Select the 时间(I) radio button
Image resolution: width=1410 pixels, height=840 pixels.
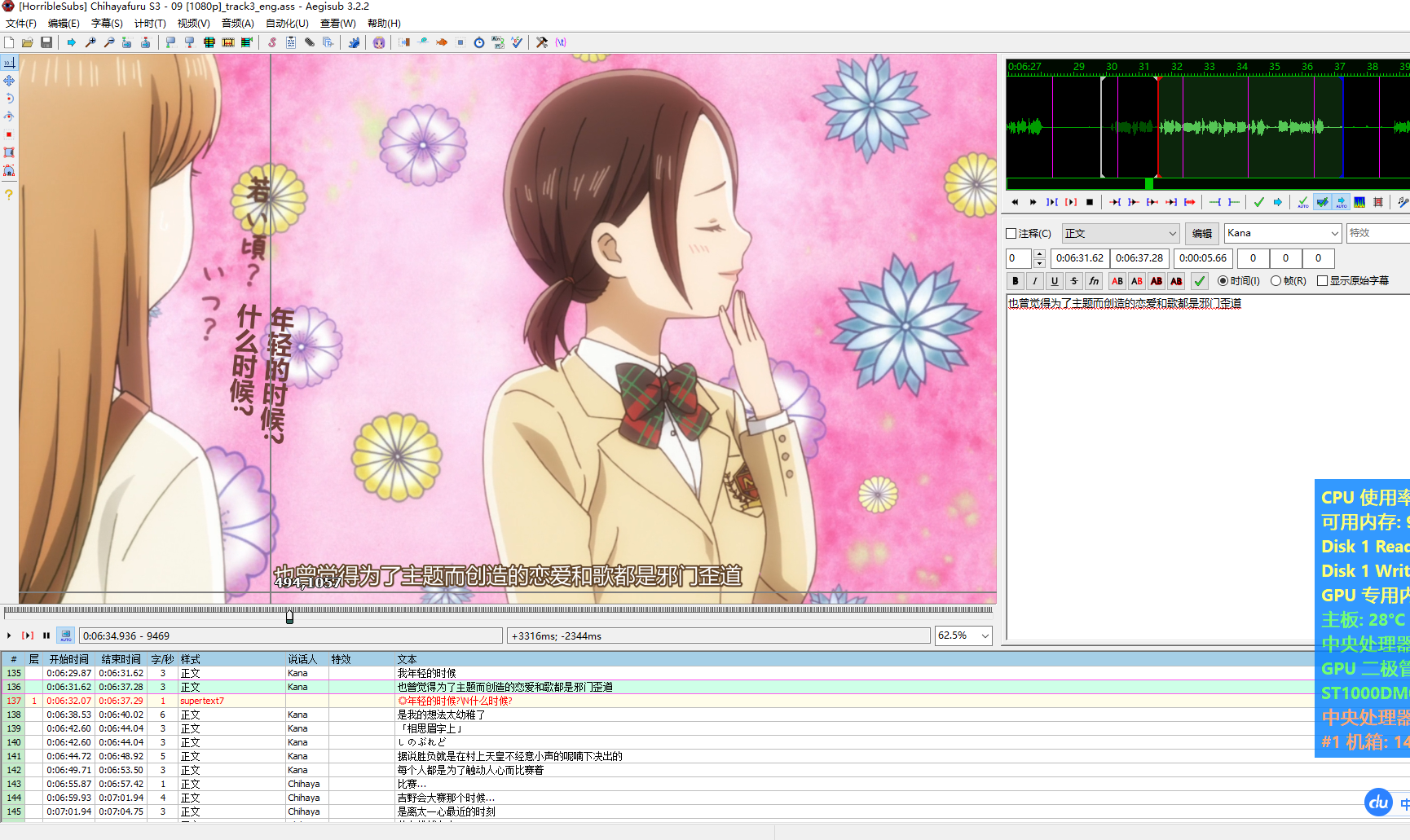point(1223,281)
